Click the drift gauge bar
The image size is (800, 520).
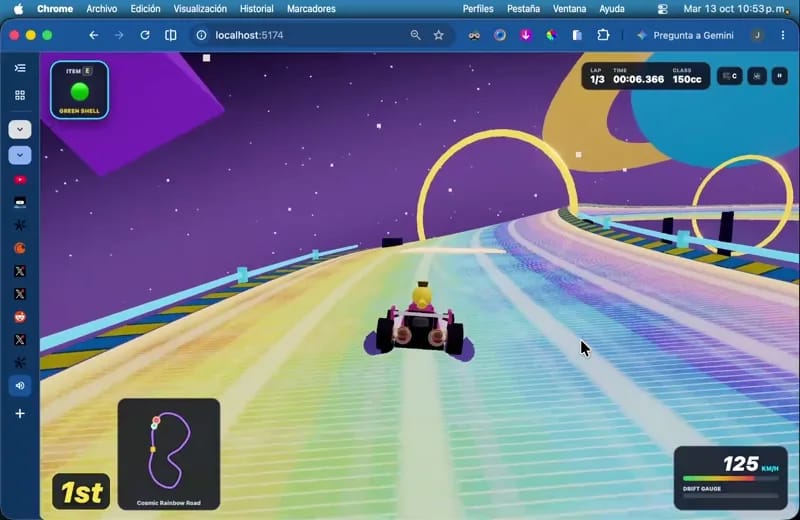(731, 496)
